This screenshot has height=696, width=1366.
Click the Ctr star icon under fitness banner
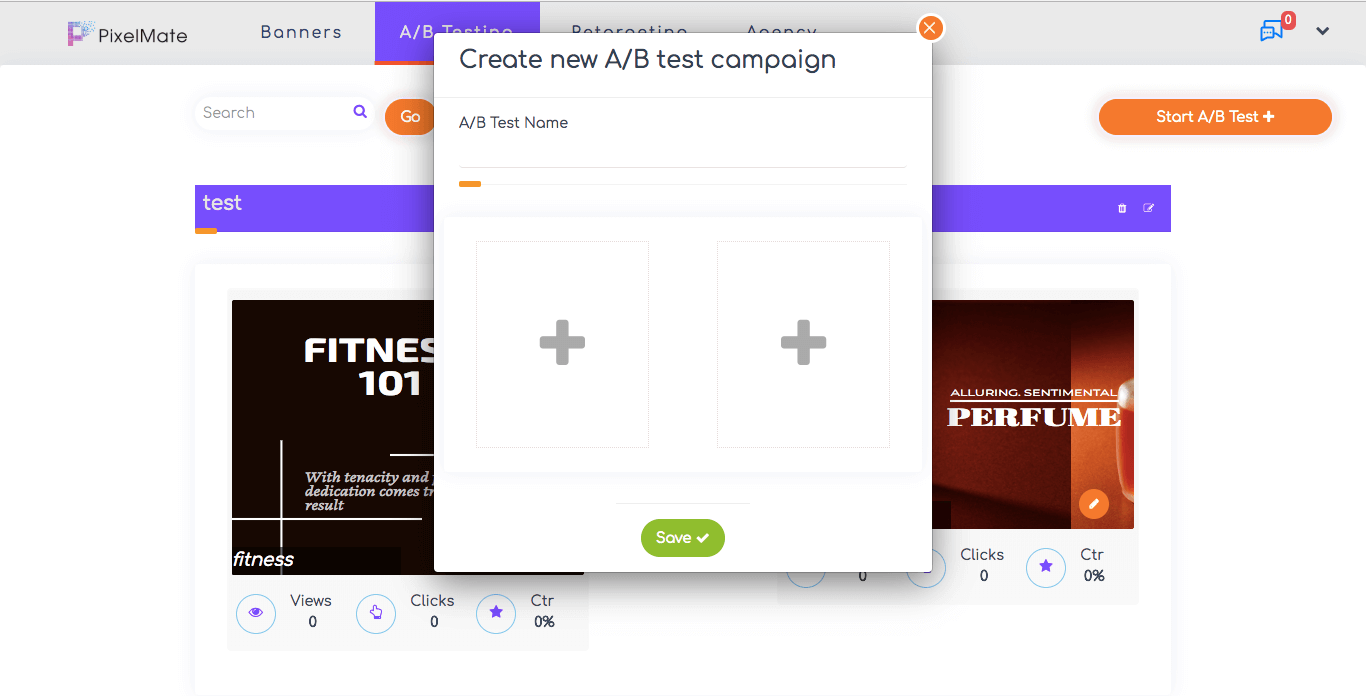coord(496,613)
